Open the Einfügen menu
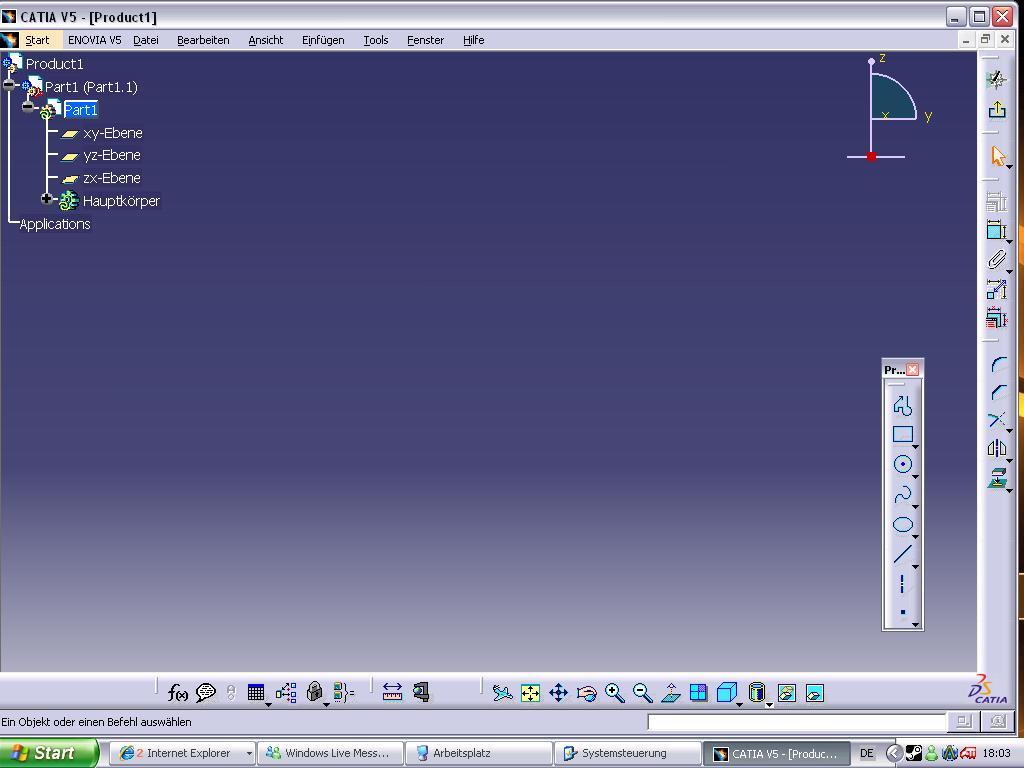 click(323, 40)
